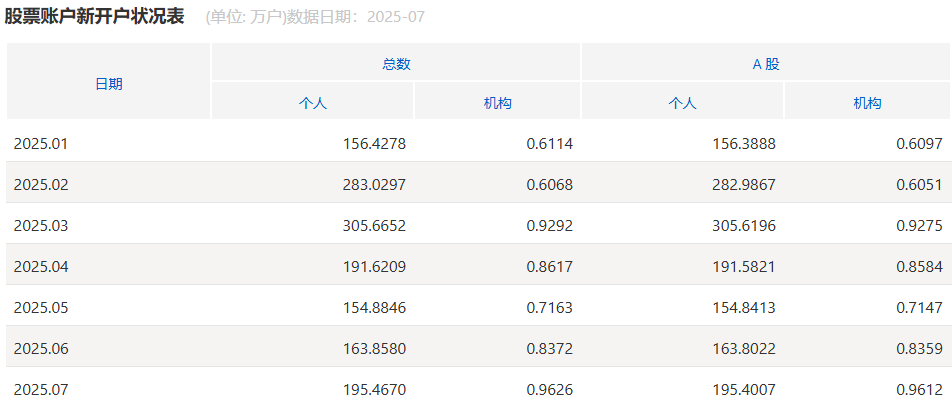Screen dimensions: 952x403
Task: Highlight the figure 154.8846
Action: (374, 308)
